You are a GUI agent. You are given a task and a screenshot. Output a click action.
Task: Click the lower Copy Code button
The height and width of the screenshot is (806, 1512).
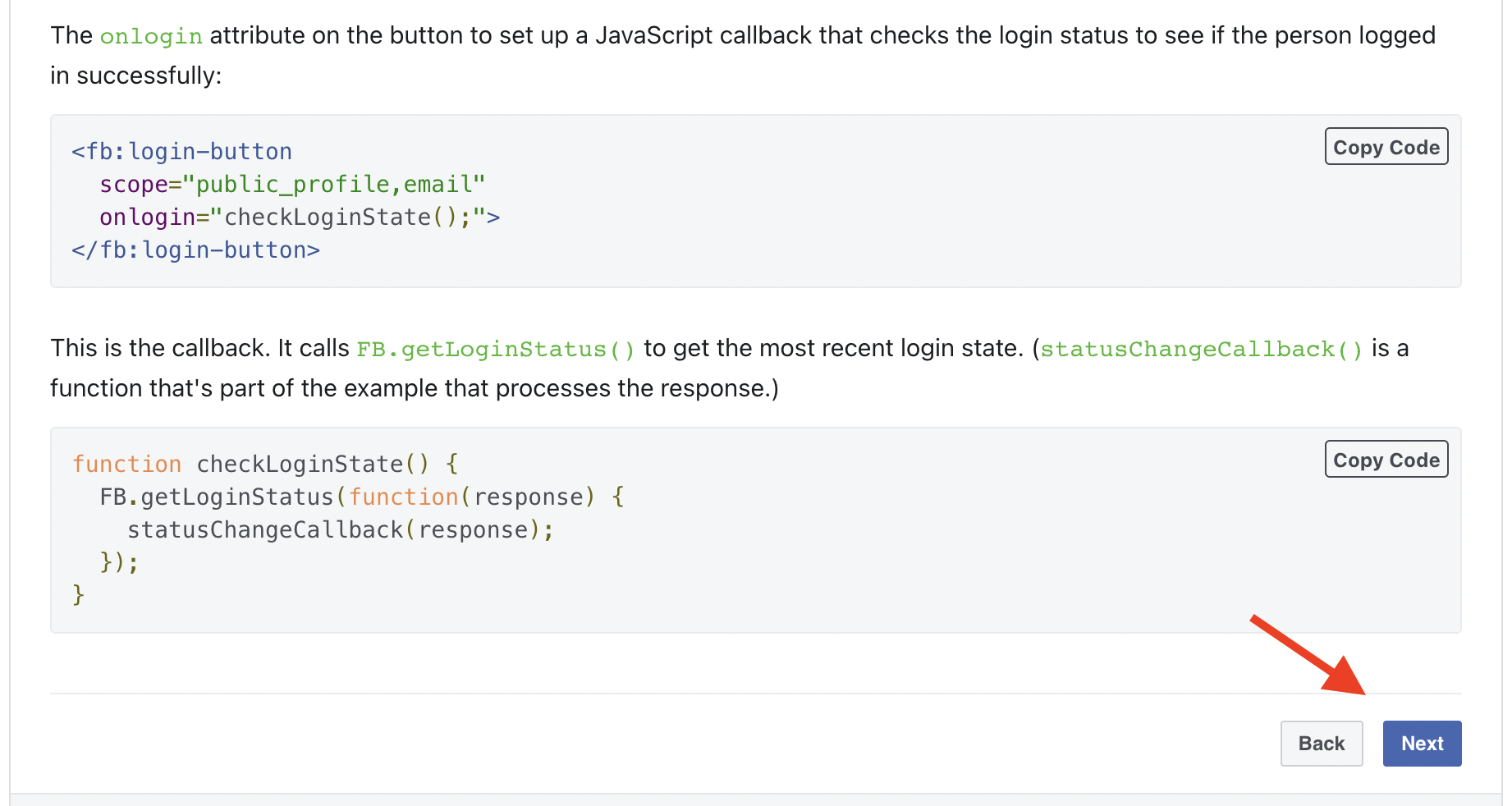click(x=1386, y=460)
